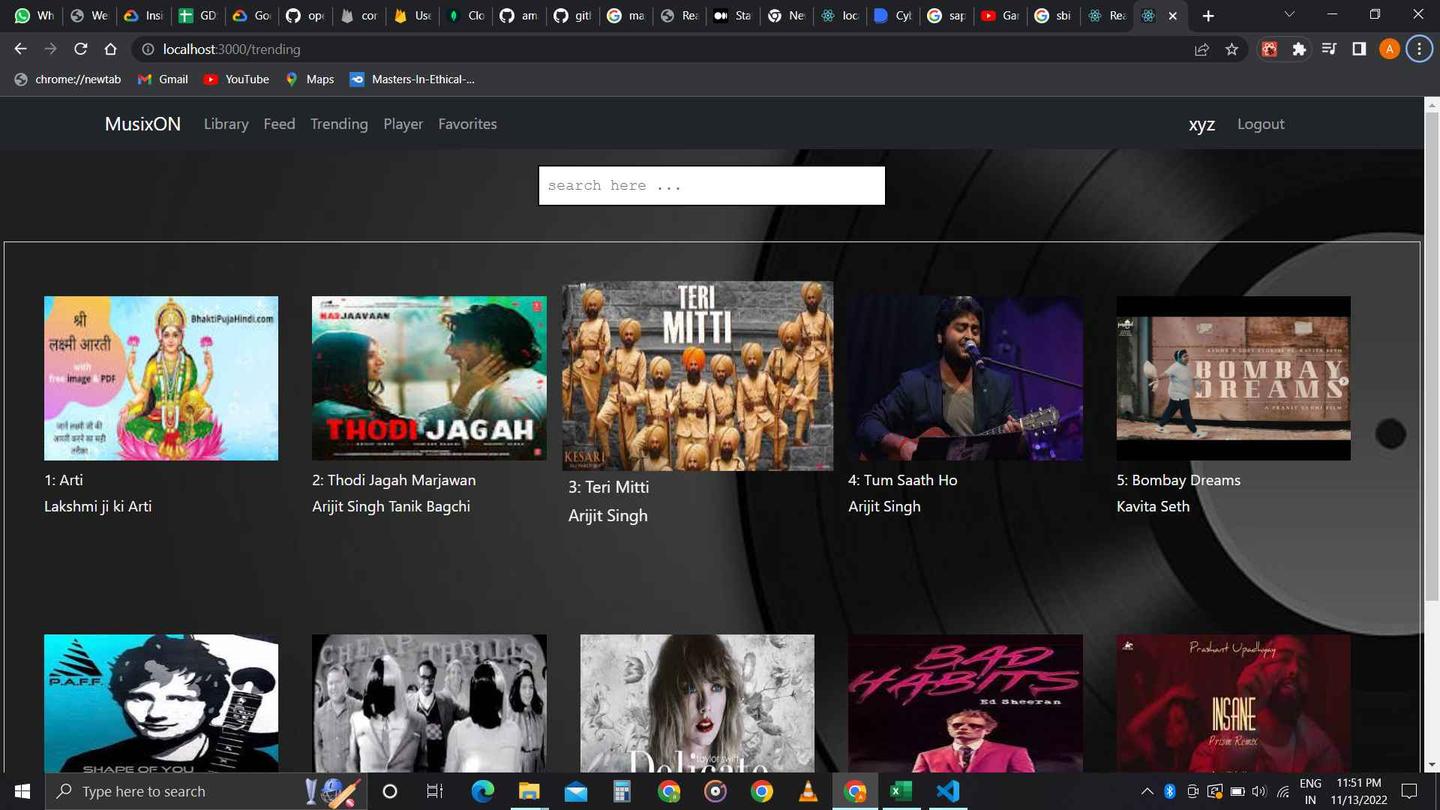Share this page from the address bar
The image size is (1440, 810).
pos(1202,49)
